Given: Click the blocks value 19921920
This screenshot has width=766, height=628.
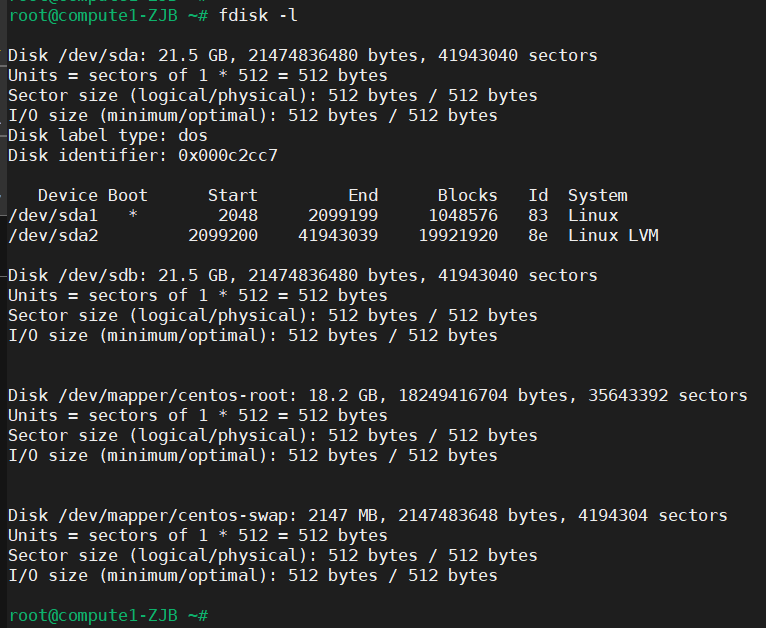Looking at the screenshot, I should click(457, 236).
